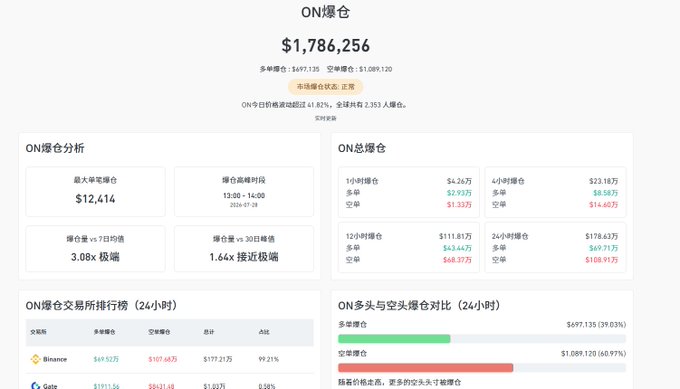This screenshot has width=680, height=389.
Task: Click the ON多头与空头爆仓对比 (24小时) heading
Action: pyautogui.click(x=419, y=305)
